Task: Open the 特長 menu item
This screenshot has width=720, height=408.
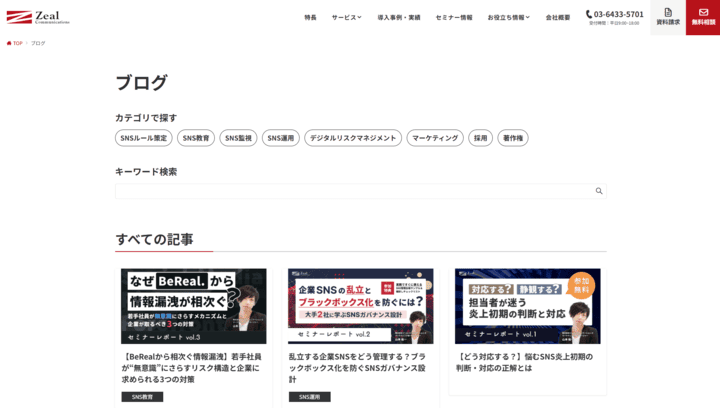Action: pyautogui.click(x=310, y=17)
